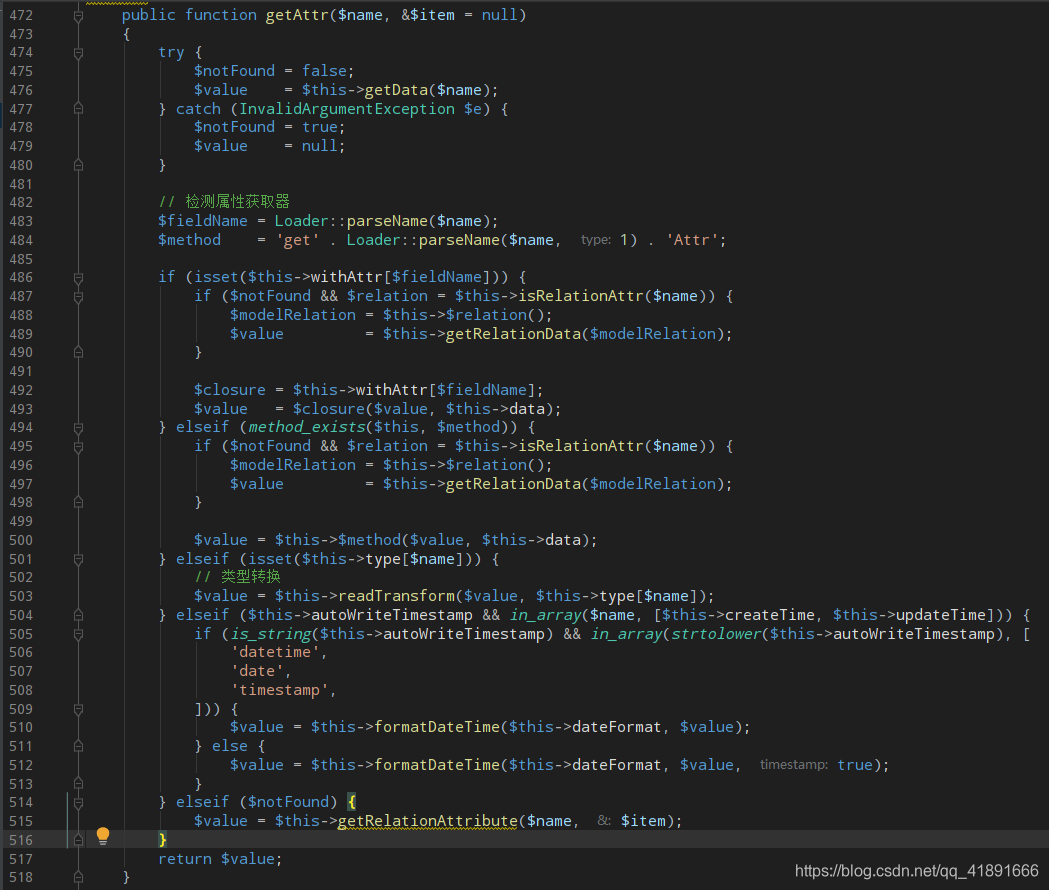The height and width of the screenshot is (890, 1049).
Task: Fold the elseif notFound block at line 514
Action: point(78,802)
